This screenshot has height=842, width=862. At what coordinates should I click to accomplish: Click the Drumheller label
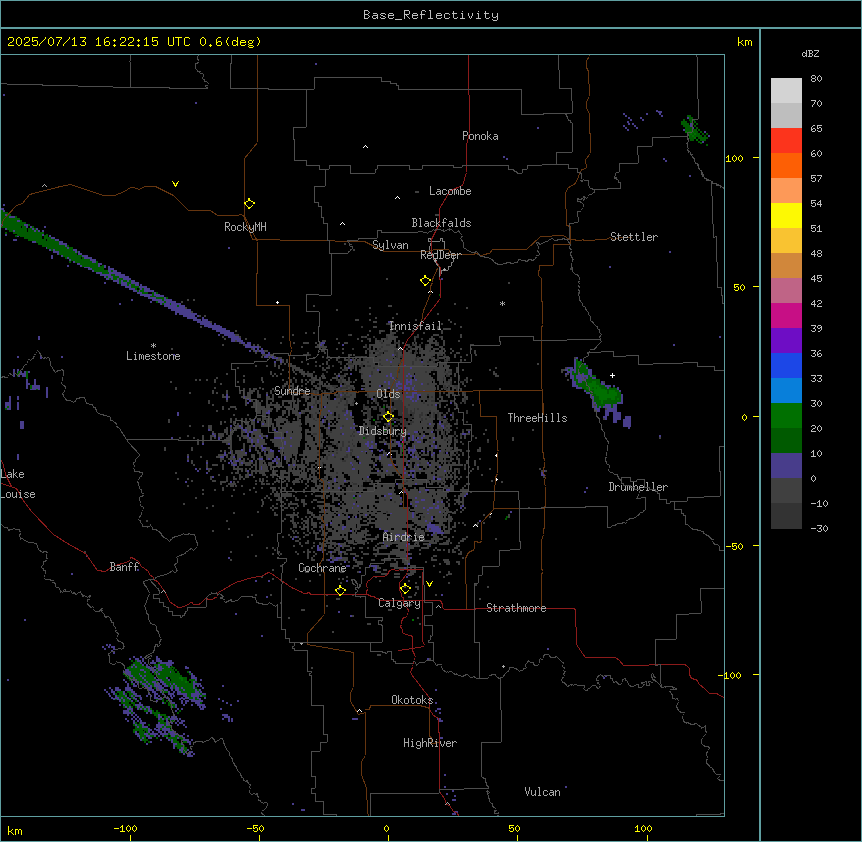(x=638, y=487)
